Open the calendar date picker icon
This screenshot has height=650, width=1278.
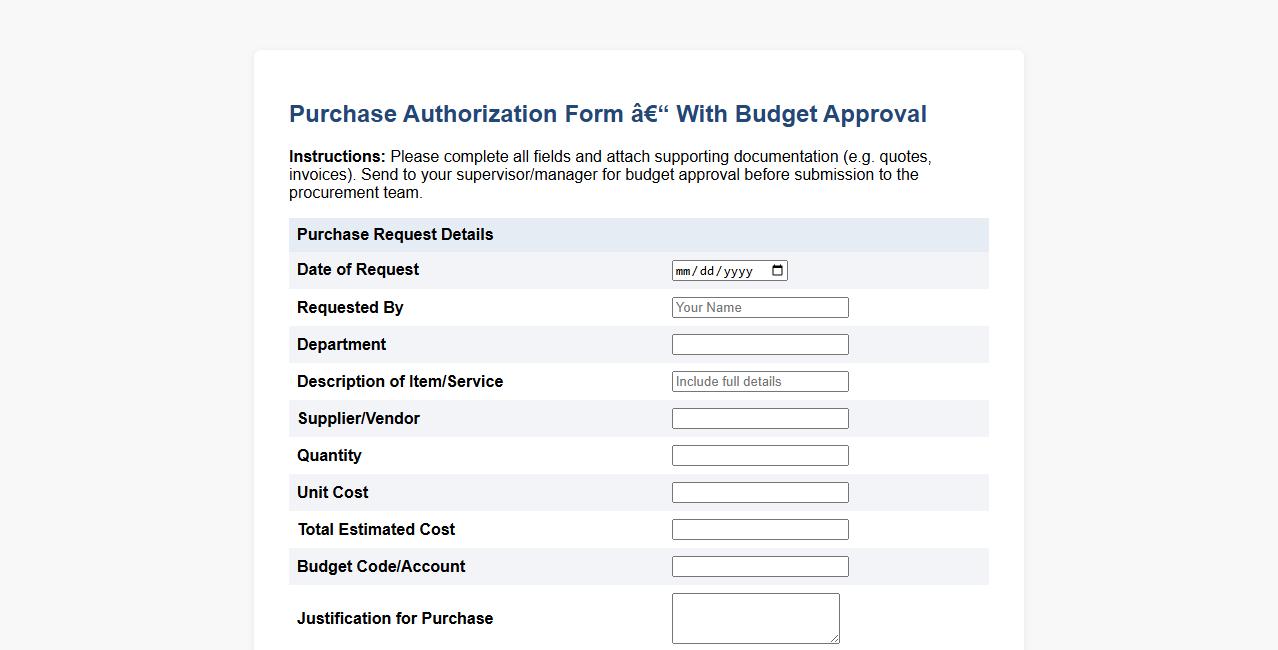point(778,269)
